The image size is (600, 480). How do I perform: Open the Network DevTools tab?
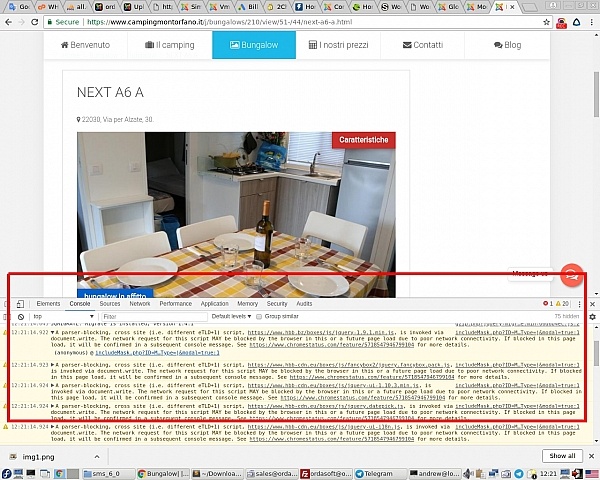tap(140, 304)
